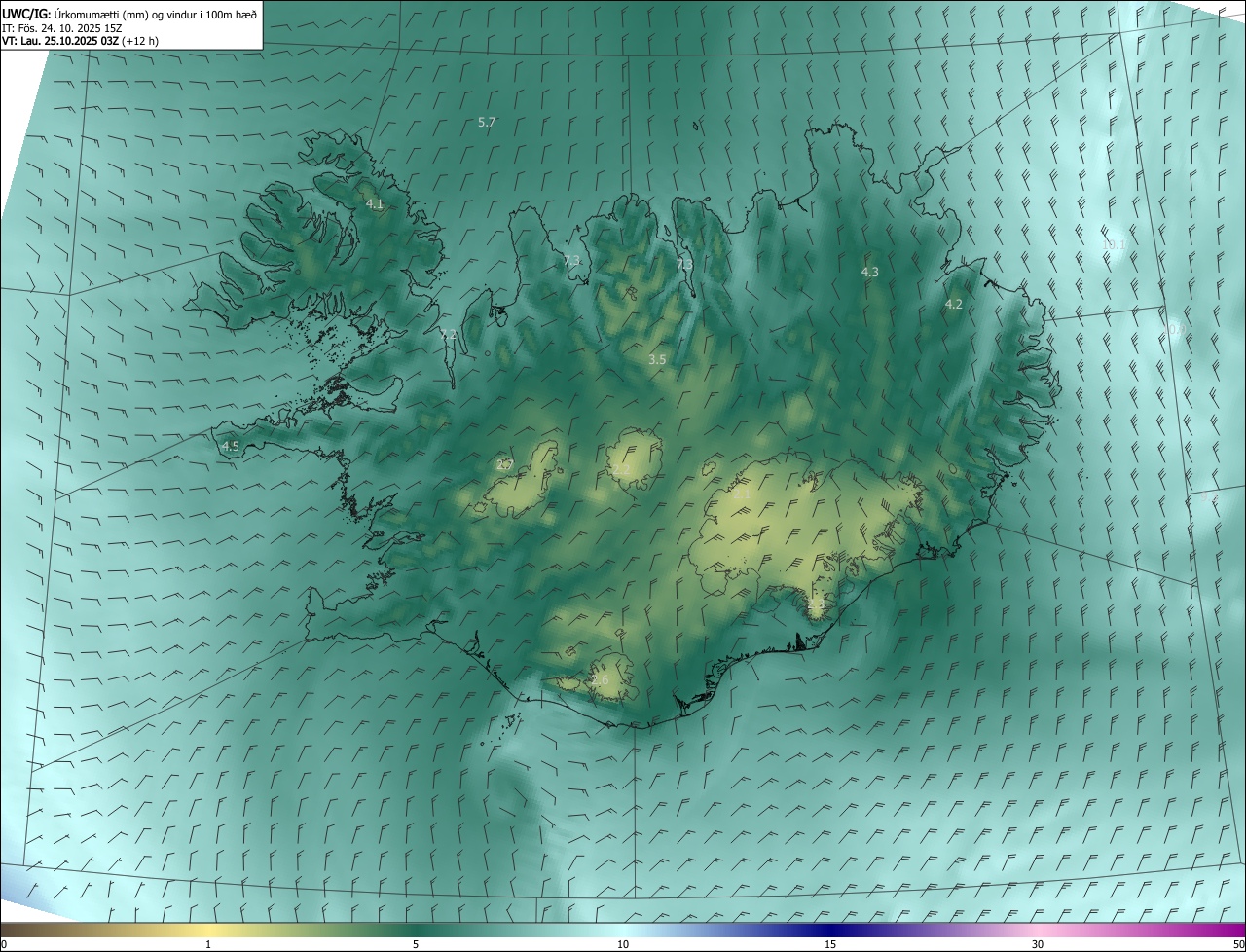This screenshot has width=1246, height=952.
Task: Click the 10 label on the color scale
Action: coord(623,944)
